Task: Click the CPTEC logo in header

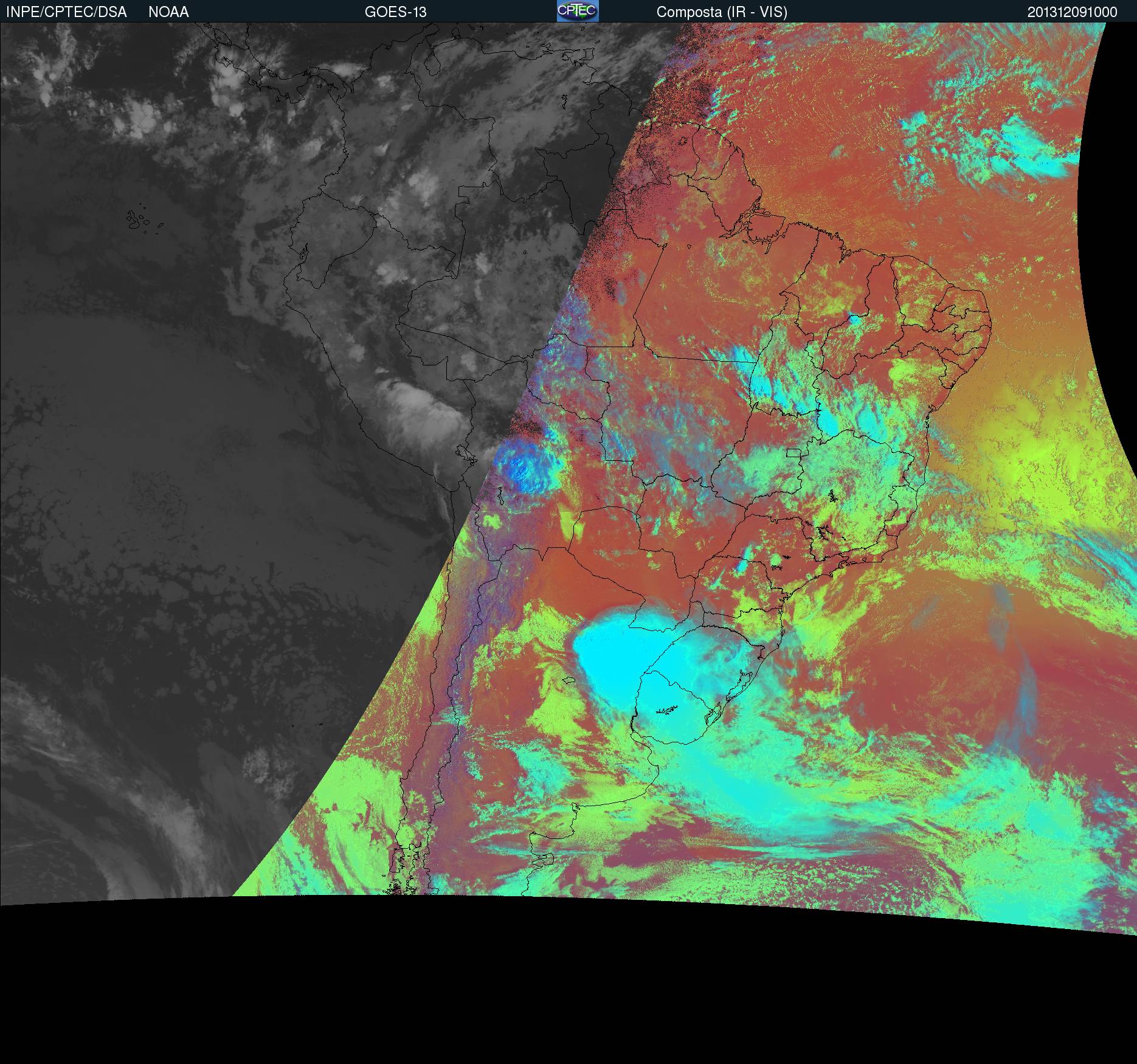Action: click(578, 11)
